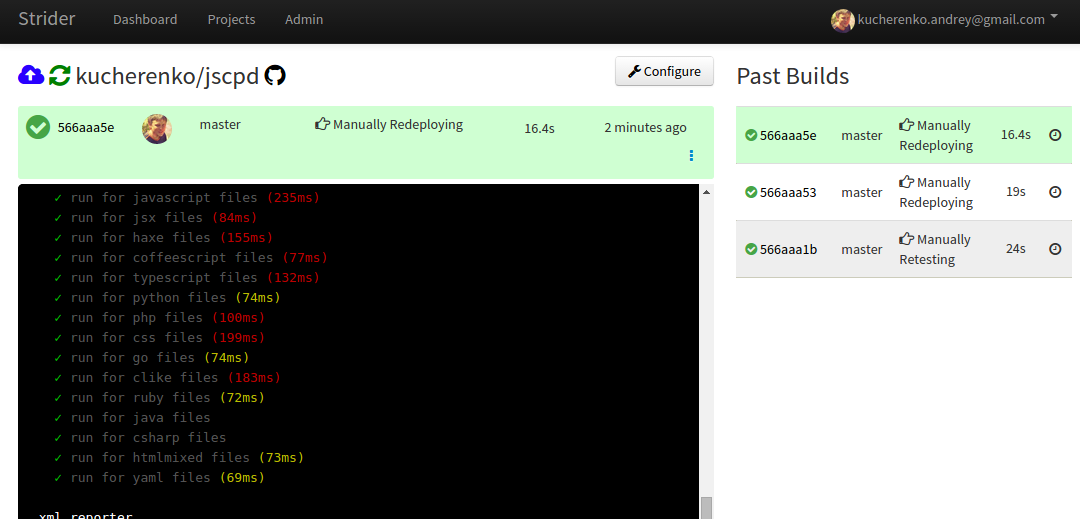1080x519 pixels.
Task: Click the Configure button
Action: (664, 72)
